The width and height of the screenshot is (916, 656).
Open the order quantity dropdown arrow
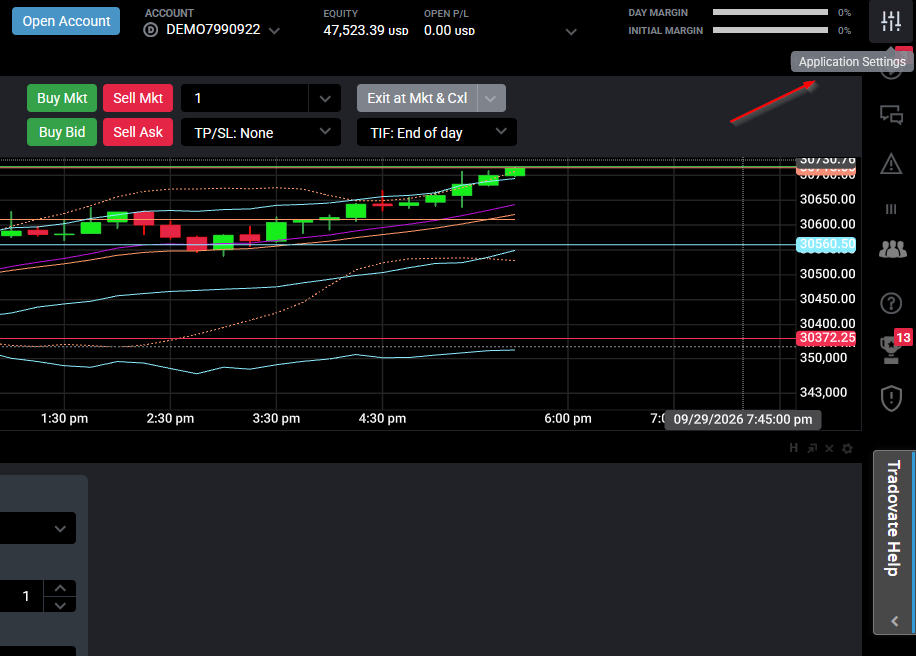[325, 98]
